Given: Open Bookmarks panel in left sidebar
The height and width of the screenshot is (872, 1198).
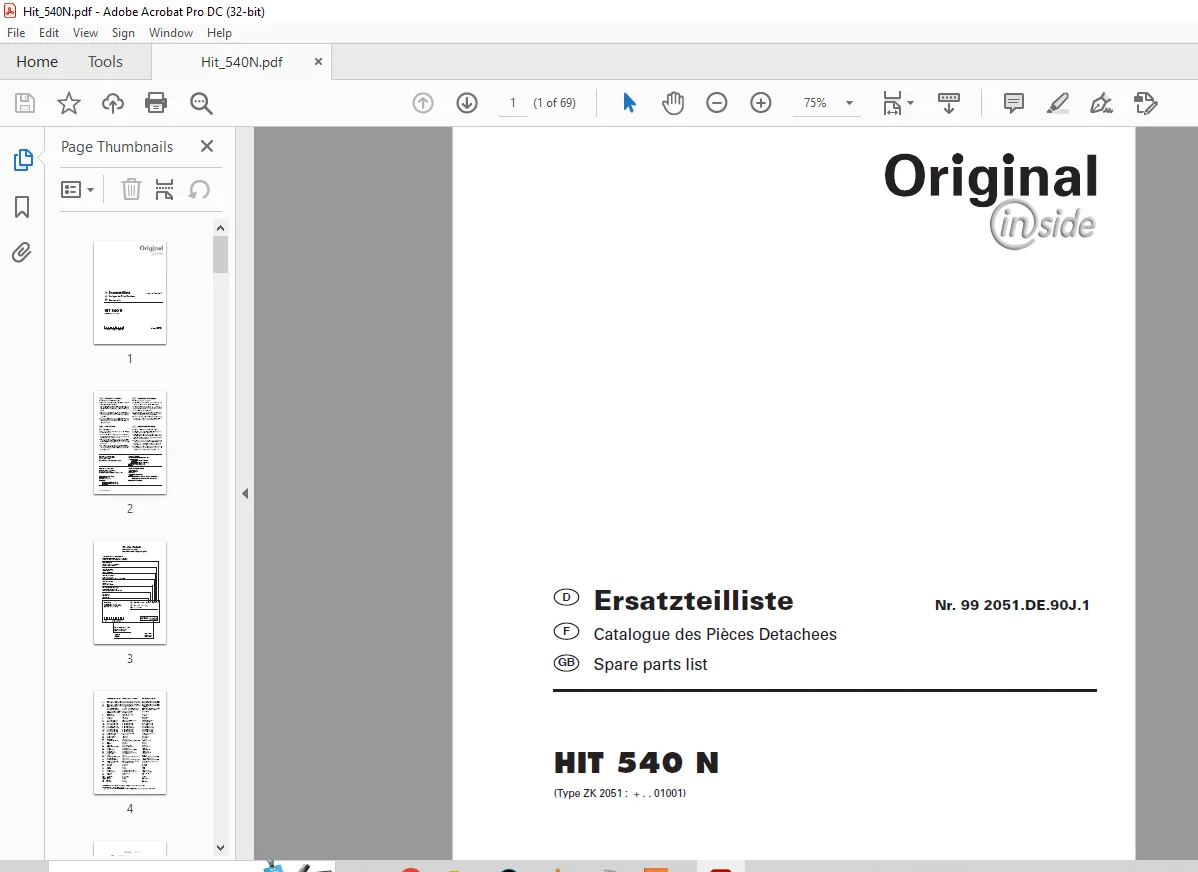Looking at the screenshot, I should click(x=22, y=206).
